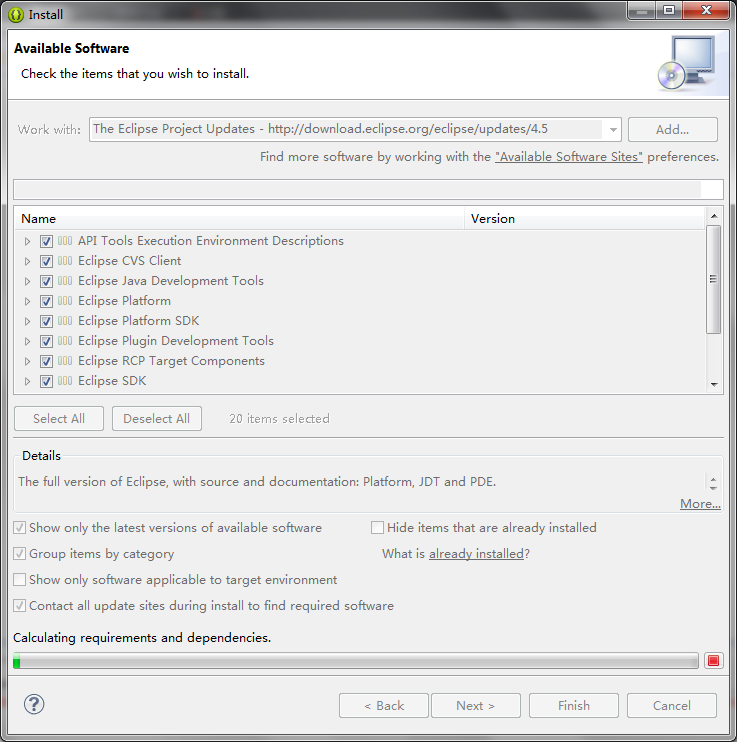Image resolution: width=737 pixels, height=742 pixels.
Task: Toggle Group items by category checkbox
Action: coord(19,554)
